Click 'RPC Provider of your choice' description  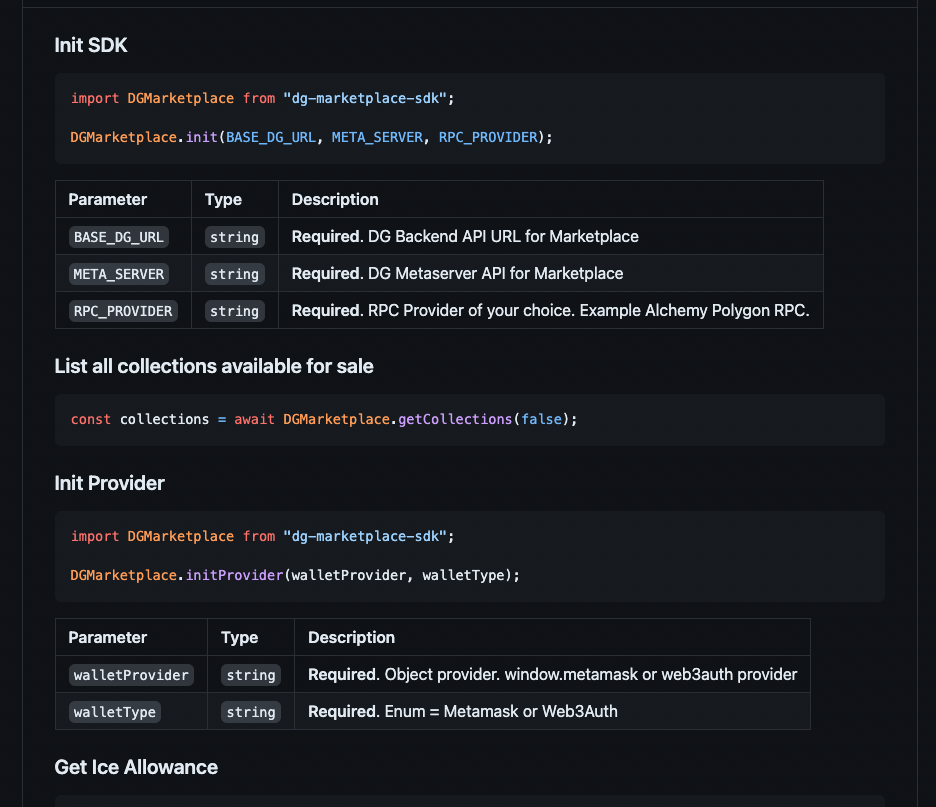(x=550, y=310)
